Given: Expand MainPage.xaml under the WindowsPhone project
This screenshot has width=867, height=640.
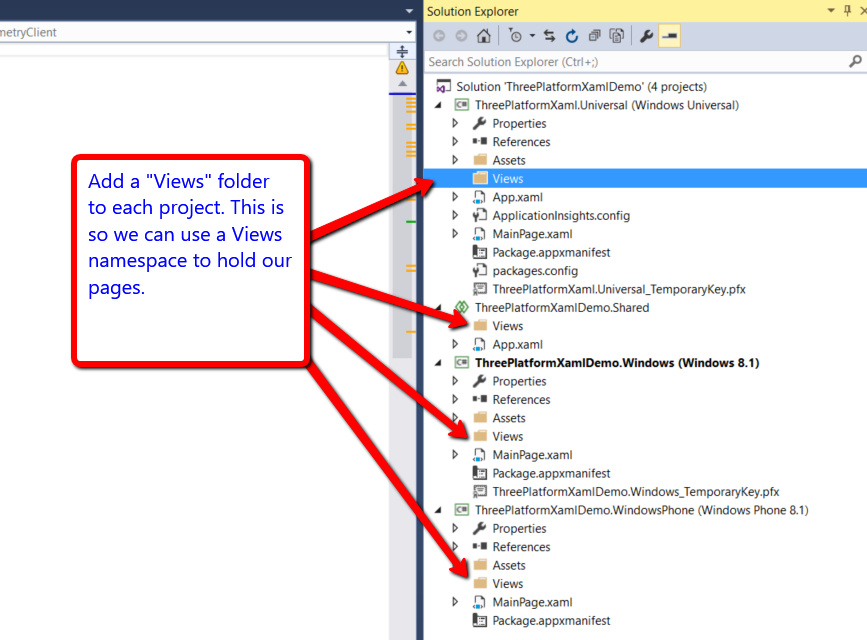Looking at the screenshot, I should (x=455, y=602).
